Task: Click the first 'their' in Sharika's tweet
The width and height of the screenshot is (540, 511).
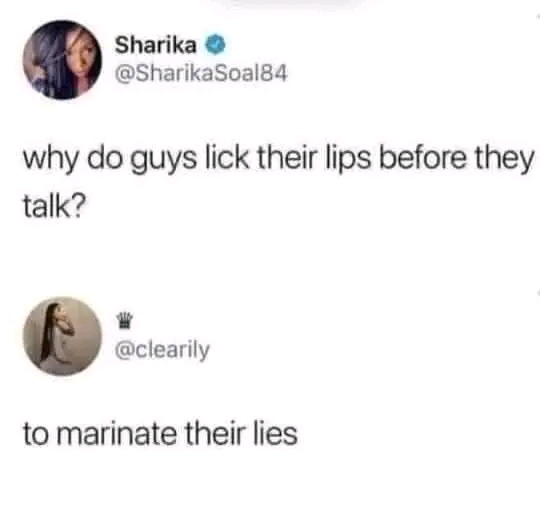Action: (287, 158)
